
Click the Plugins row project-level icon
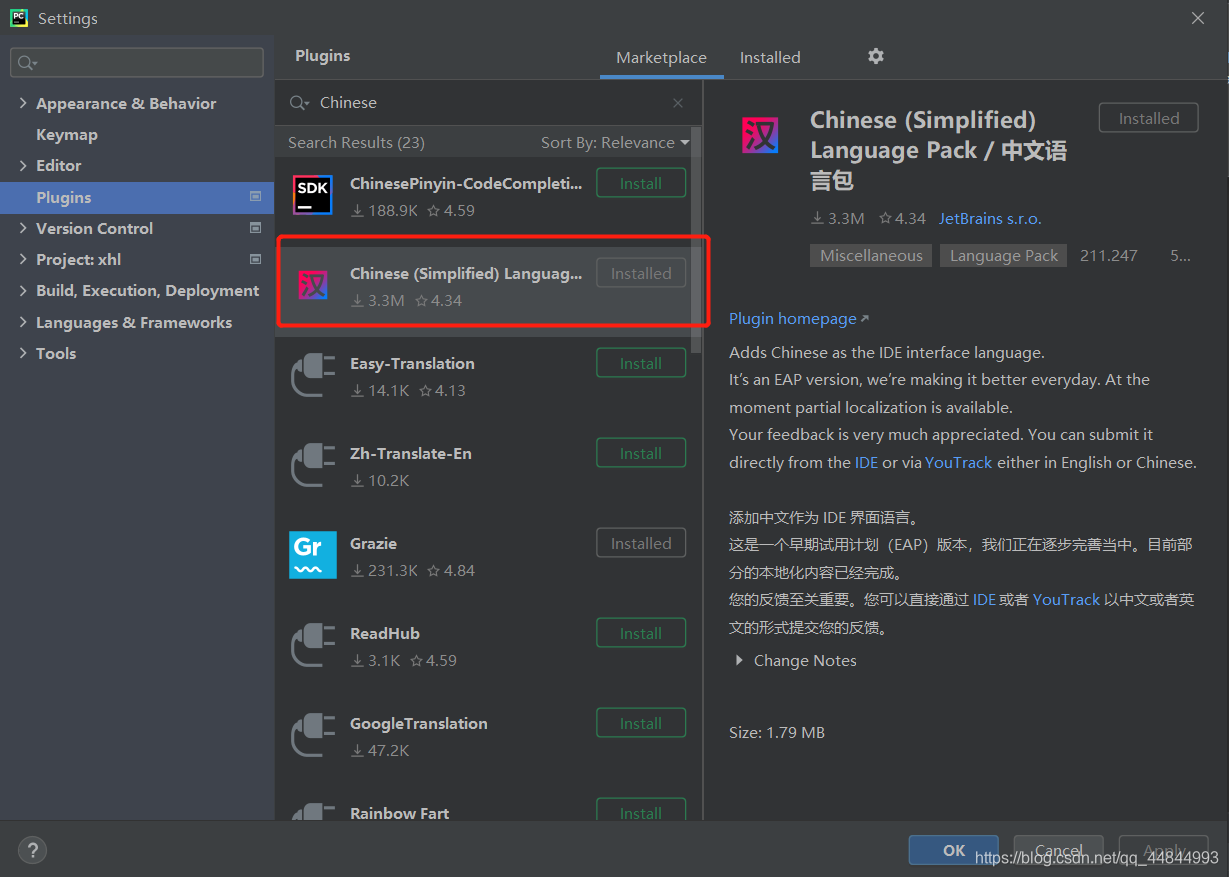point(255,197)
